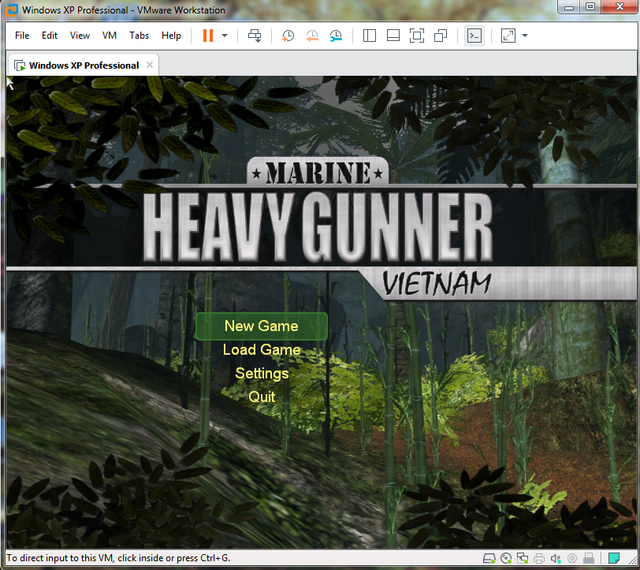
Task: Pause the virtual machine
Action: 208,36
